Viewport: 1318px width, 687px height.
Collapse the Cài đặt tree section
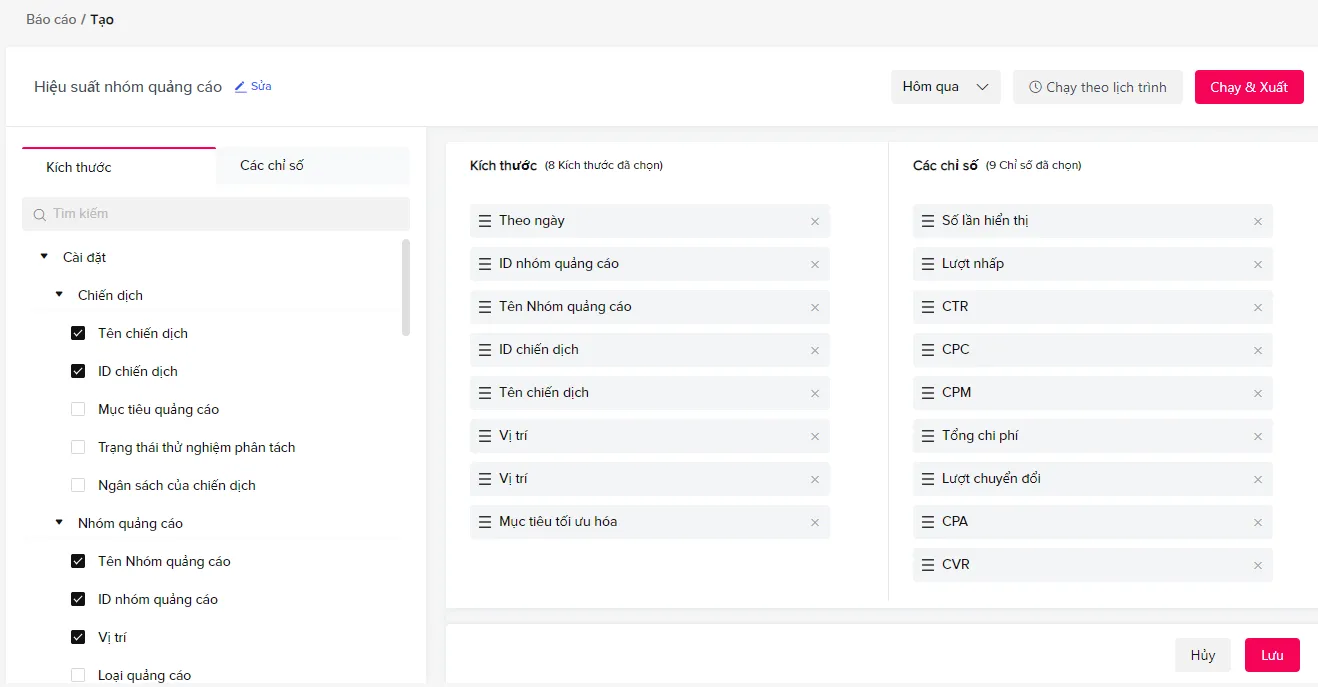(44, 257)
